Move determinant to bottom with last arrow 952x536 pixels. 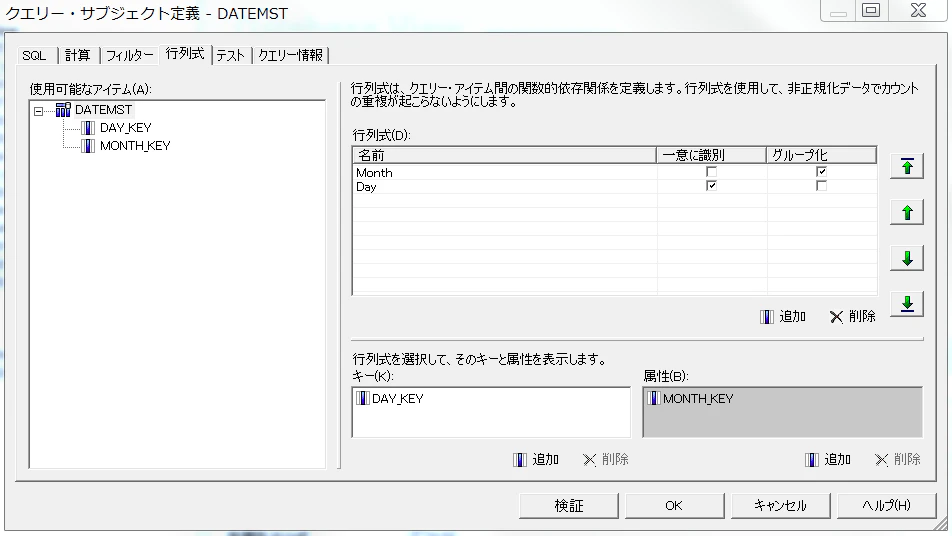907,304
